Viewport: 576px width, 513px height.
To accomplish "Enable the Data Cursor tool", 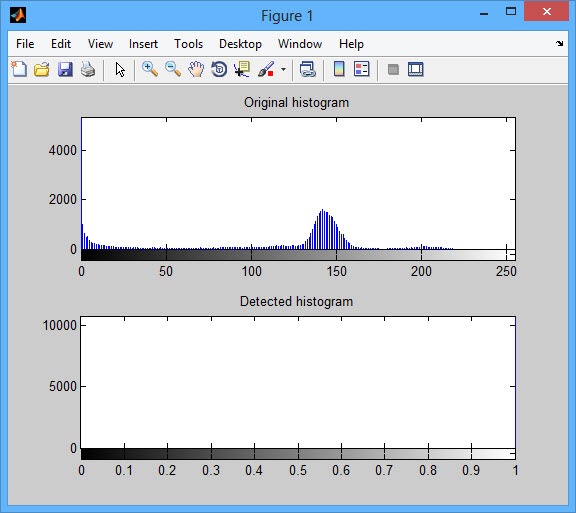I will tap(242, 69).
